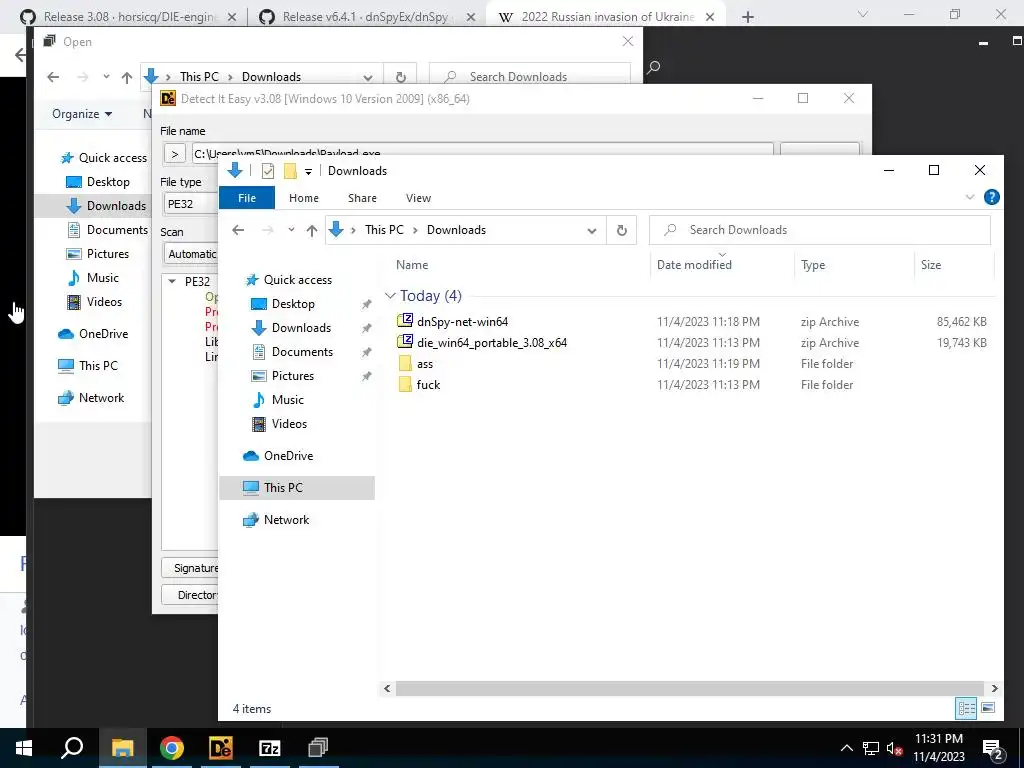Sort by Size column header
The width and height of the screenshot is (1024, 768).
pyautogui.click(x=931, y=264)
